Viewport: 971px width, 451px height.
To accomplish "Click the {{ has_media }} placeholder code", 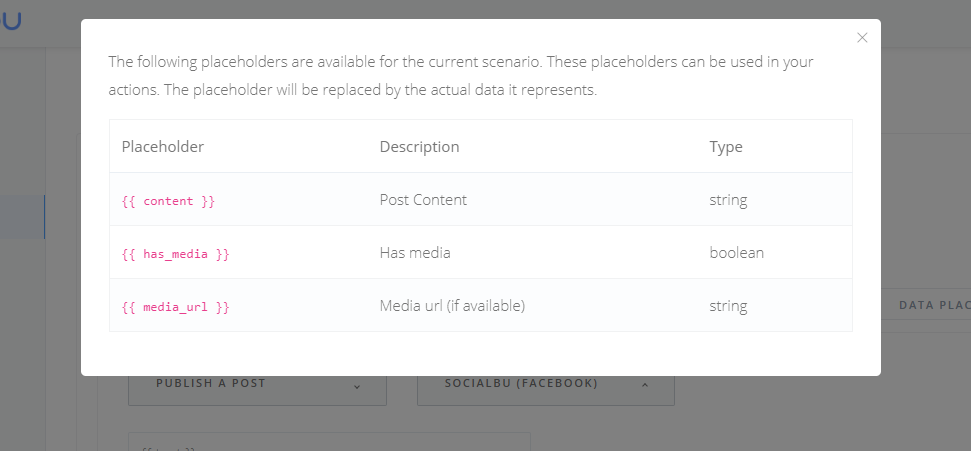I will (175, 254).
